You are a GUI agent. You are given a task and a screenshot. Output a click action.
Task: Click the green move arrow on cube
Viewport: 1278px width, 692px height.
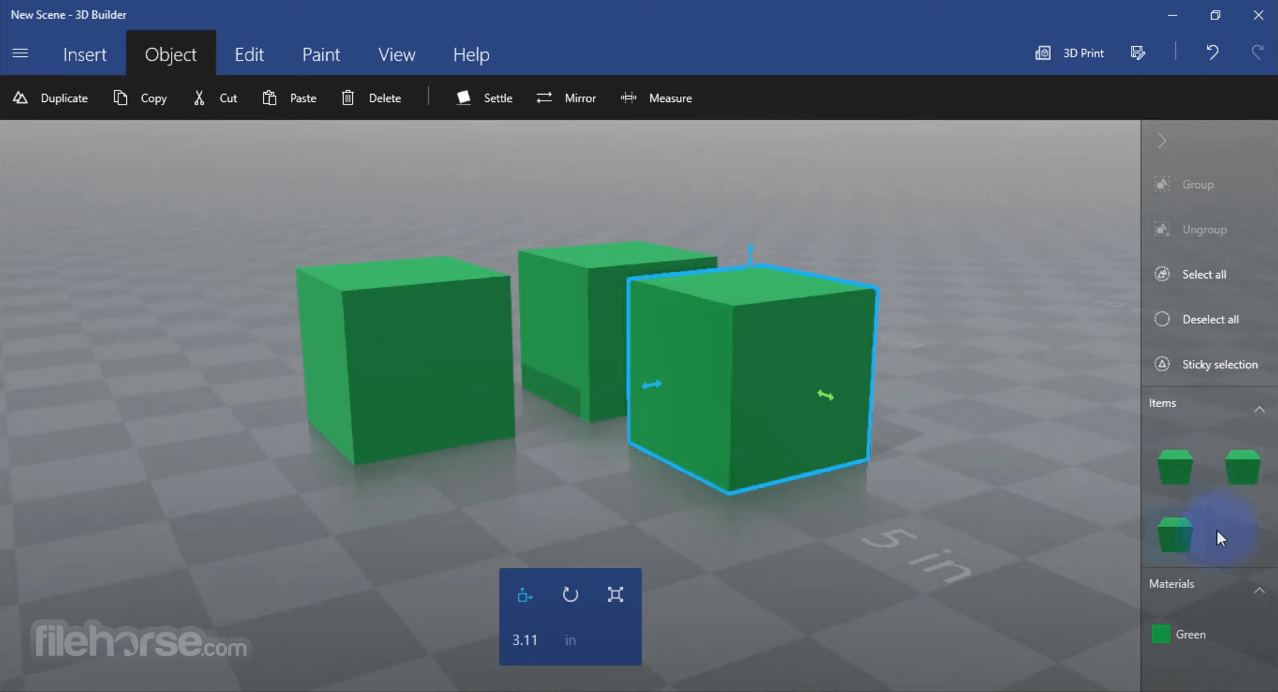(825, 395)
